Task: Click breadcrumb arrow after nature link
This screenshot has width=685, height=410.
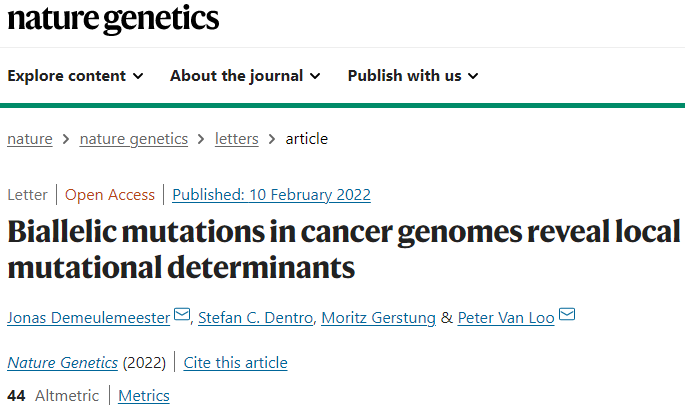Action: pos(66,139)
